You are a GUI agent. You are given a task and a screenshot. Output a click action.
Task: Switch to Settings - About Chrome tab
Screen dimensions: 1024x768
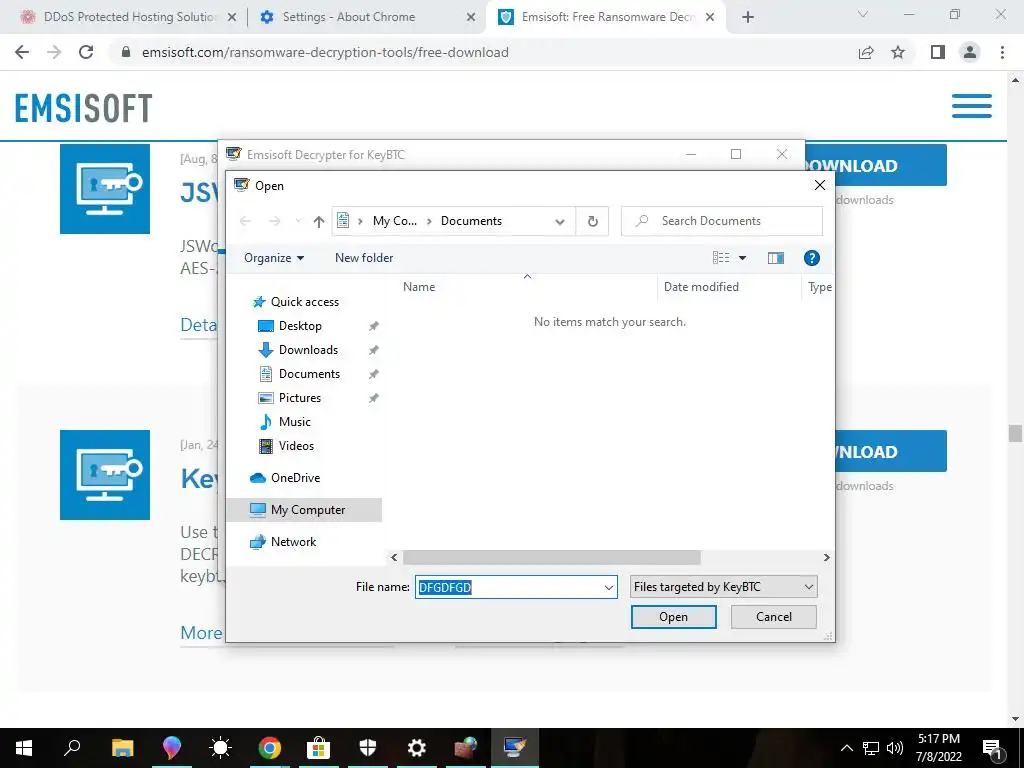[x=366, y=17]
